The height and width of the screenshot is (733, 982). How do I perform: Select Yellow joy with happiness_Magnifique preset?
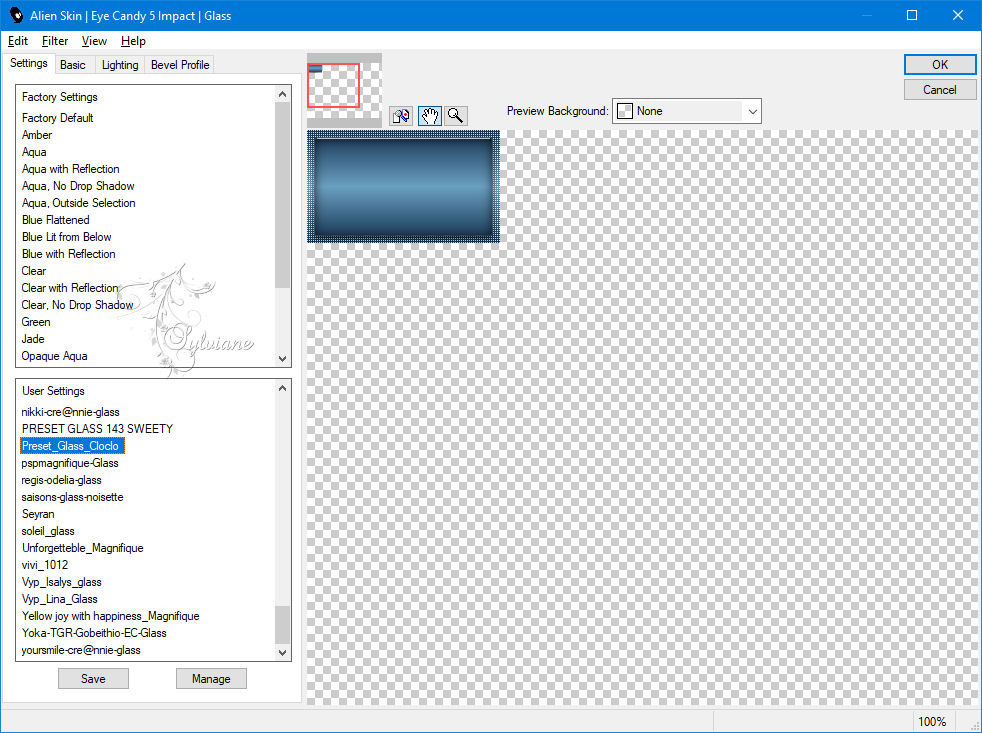[x=110, y=616]
